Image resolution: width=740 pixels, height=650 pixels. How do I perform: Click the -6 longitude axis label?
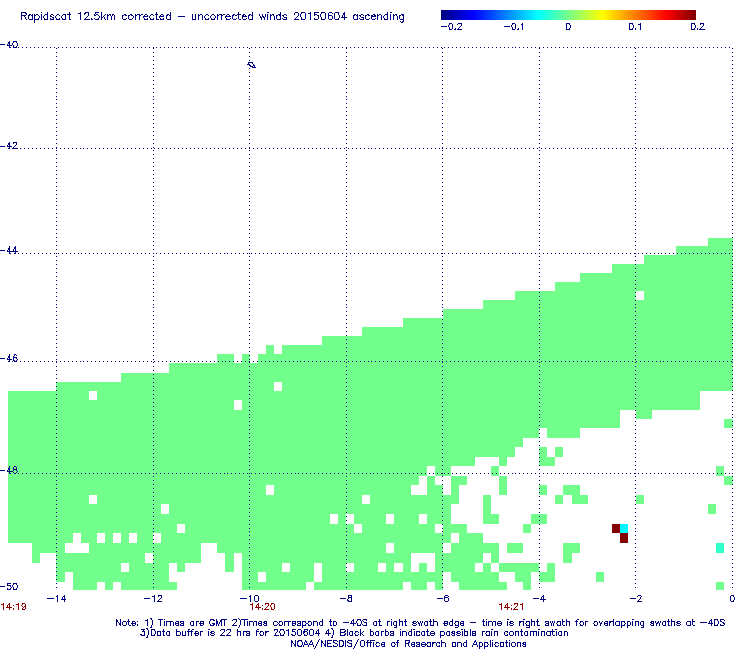(x=442, y=599)
